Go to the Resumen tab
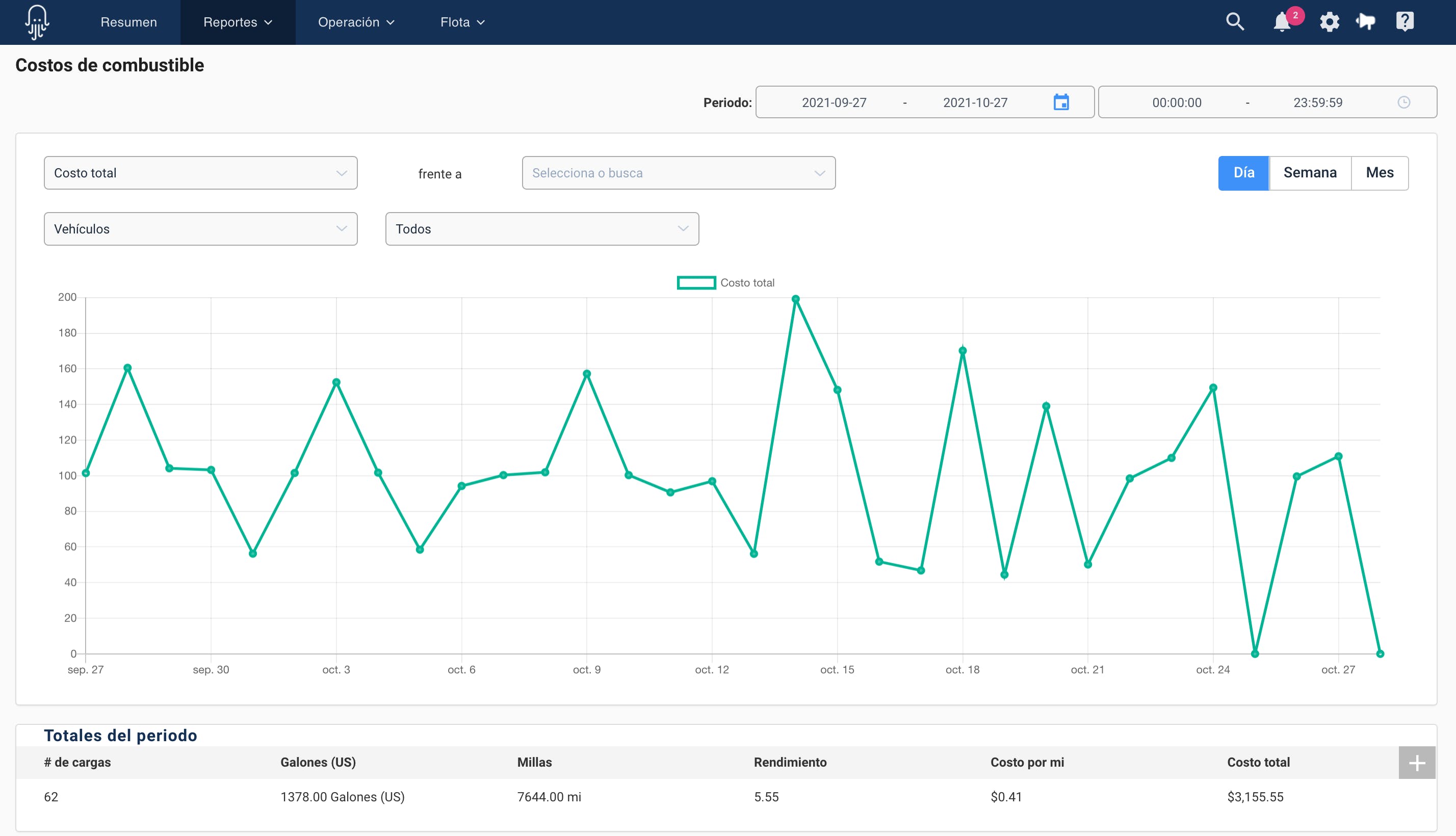Screen dimensions: 1456x836 [128, 22]
